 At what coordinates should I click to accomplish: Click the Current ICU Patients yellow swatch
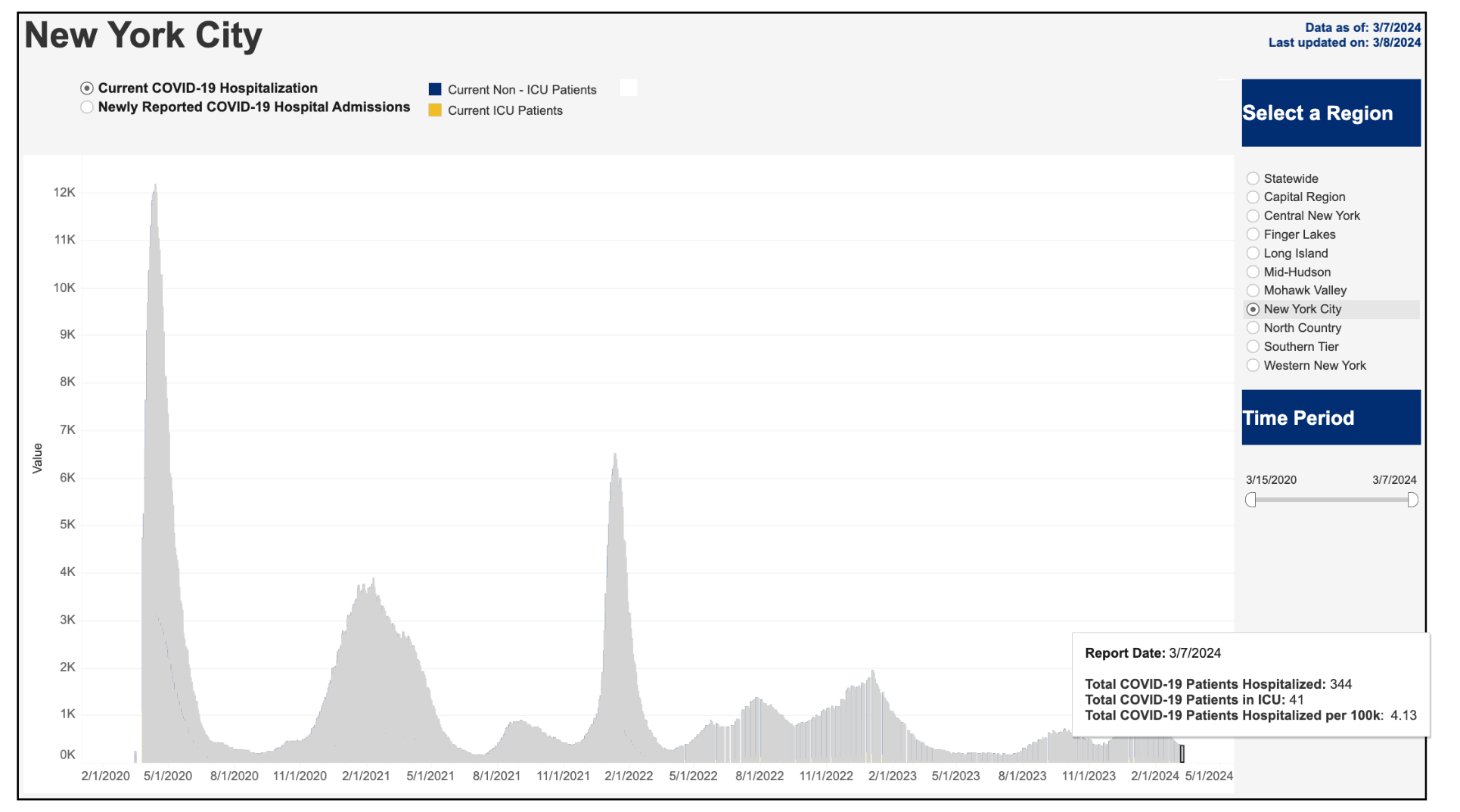435,110
